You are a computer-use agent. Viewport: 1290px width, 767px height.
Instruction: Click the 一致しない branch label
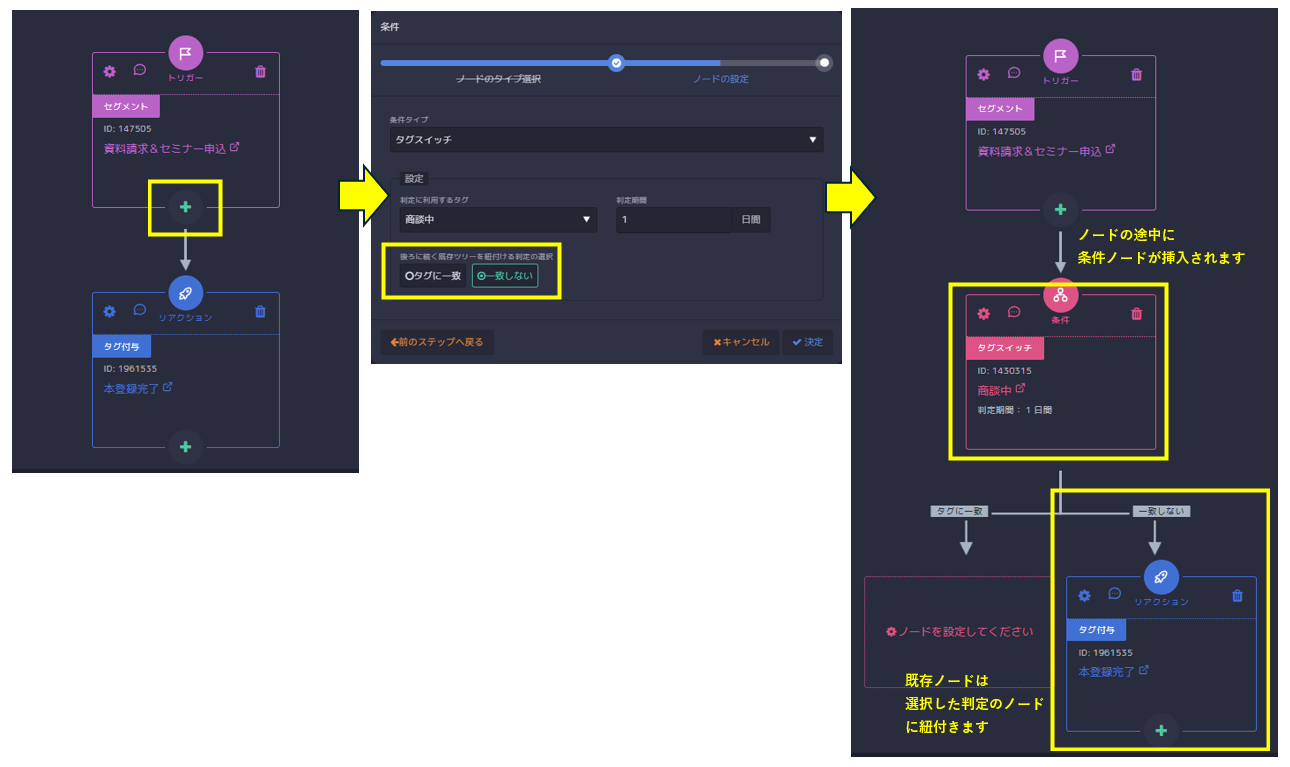[x=1161, y=511]
